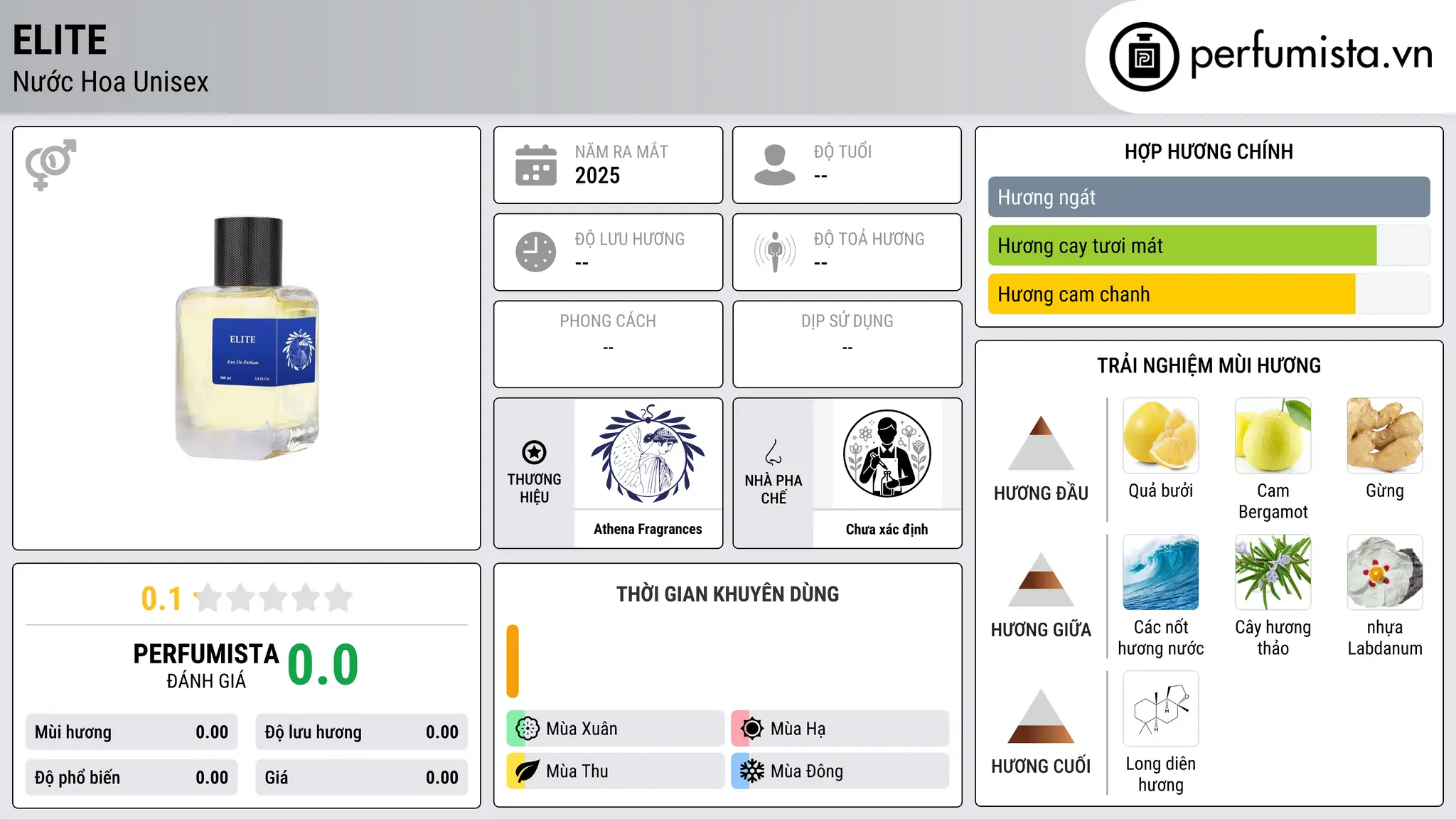Click the nose icon above Nhà pha chế
The image size is (1456, 819).
pyautogui.click(x=773, y=452)
